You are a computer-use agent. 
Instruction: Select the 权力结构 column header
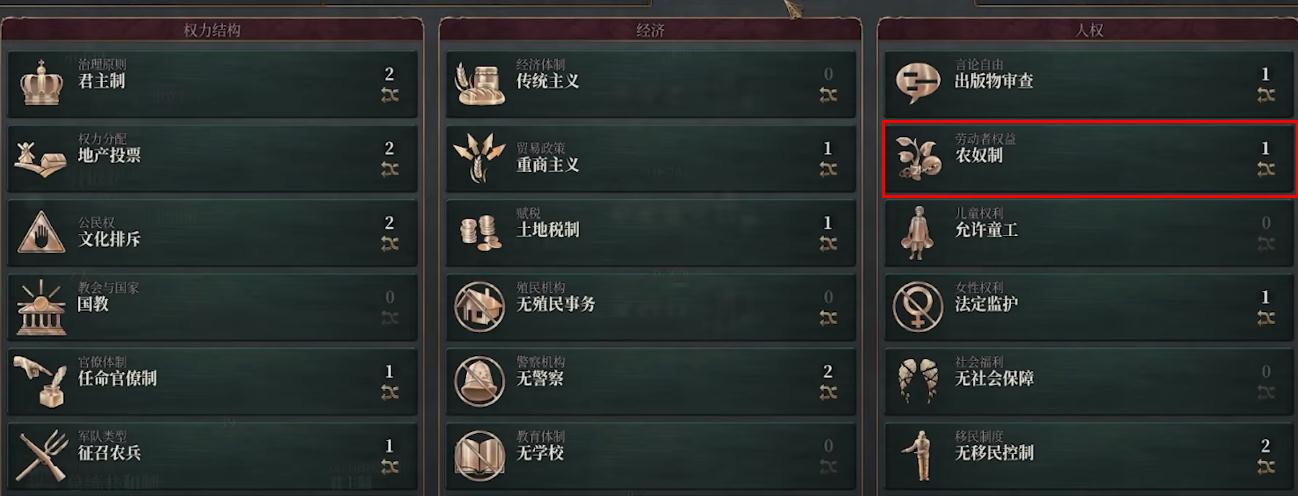pos(212,31)
